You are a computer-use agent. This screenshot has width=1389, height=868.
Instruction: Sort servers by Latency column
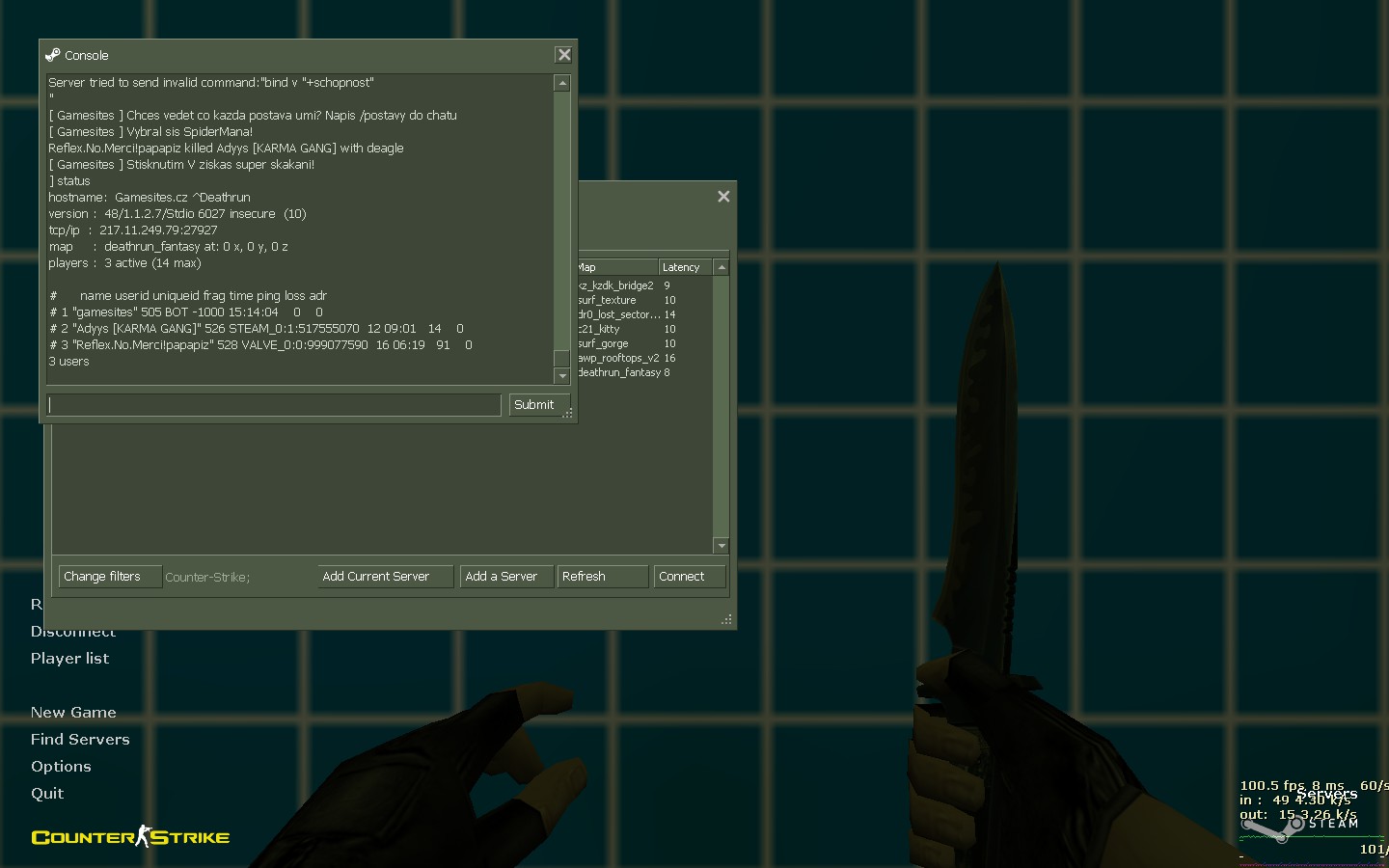click(x=685, y=267)
